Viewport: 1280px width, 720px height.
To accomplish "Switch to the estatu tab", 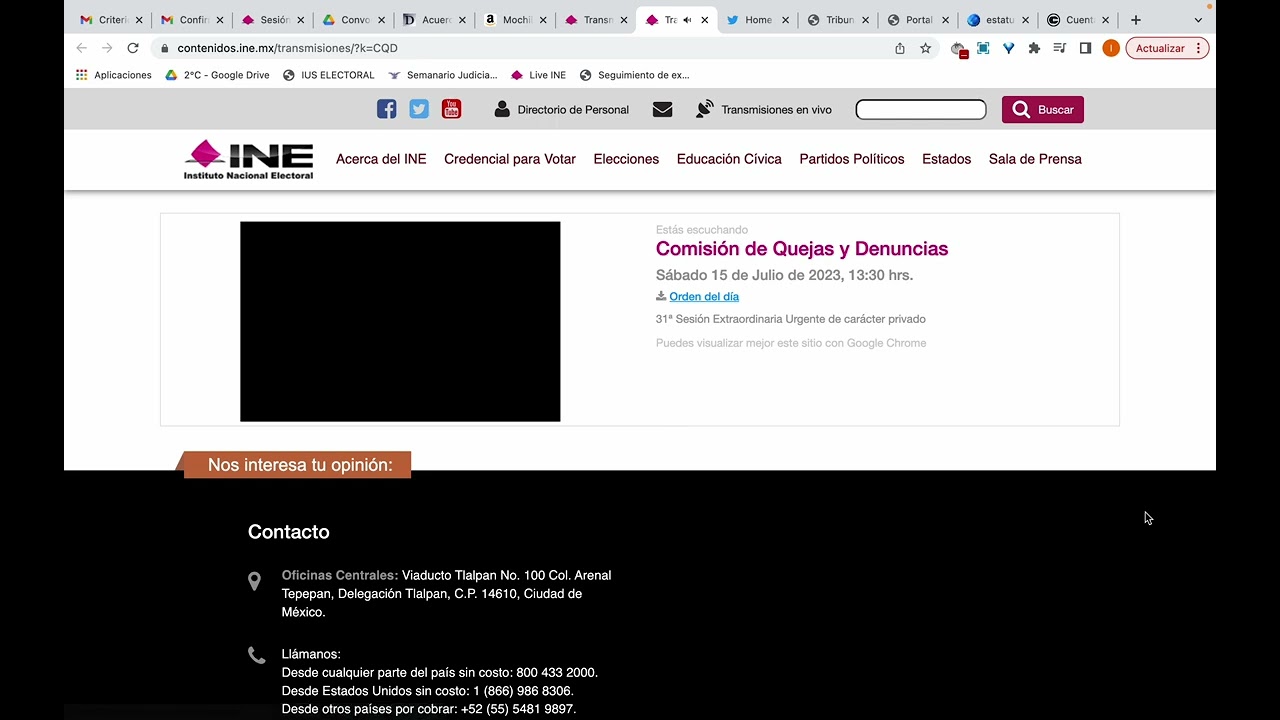I will tap(1000, 20).
